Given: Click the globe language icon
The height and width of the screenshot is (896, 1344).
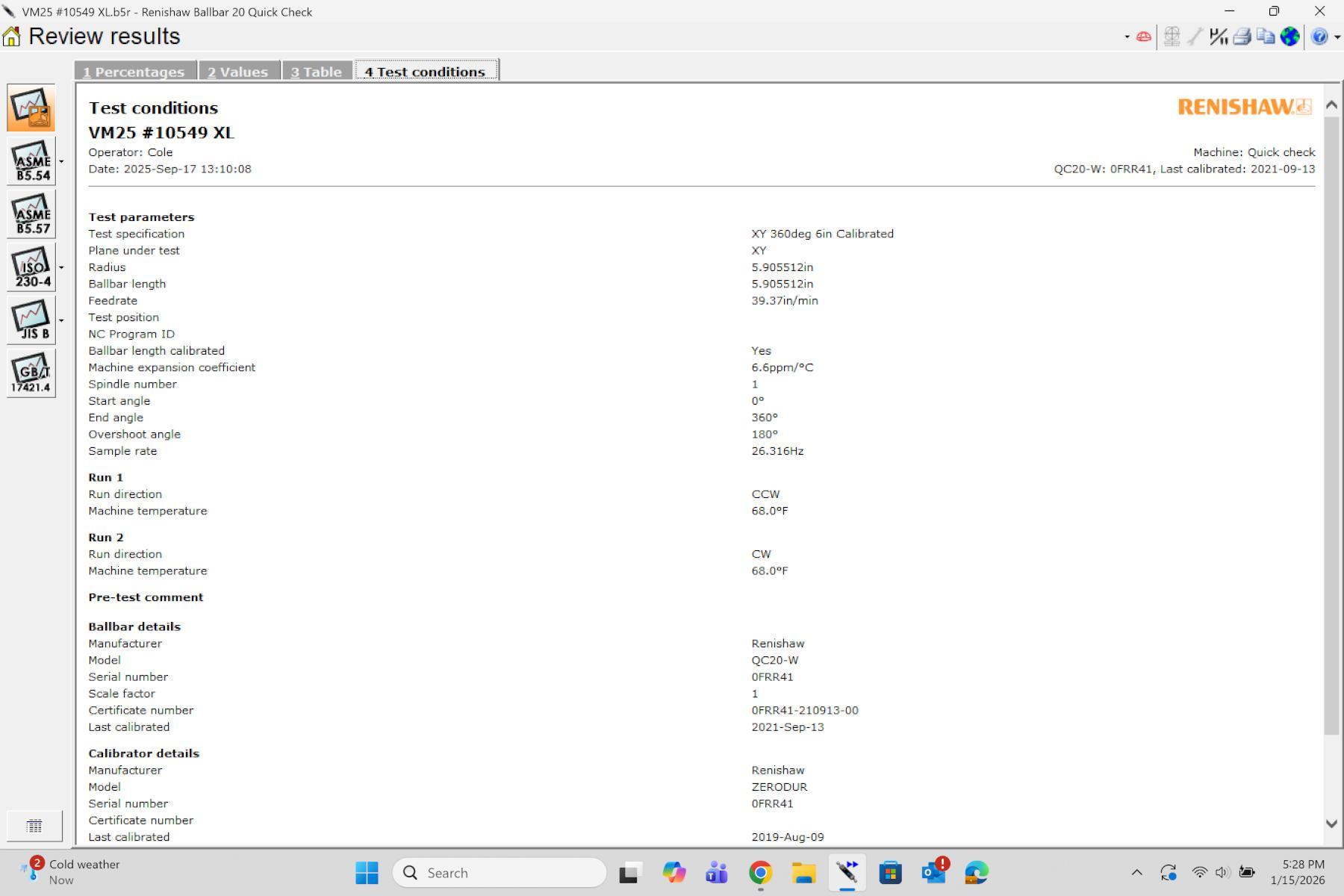Looking at the screenshot, I should [1289, 37].
